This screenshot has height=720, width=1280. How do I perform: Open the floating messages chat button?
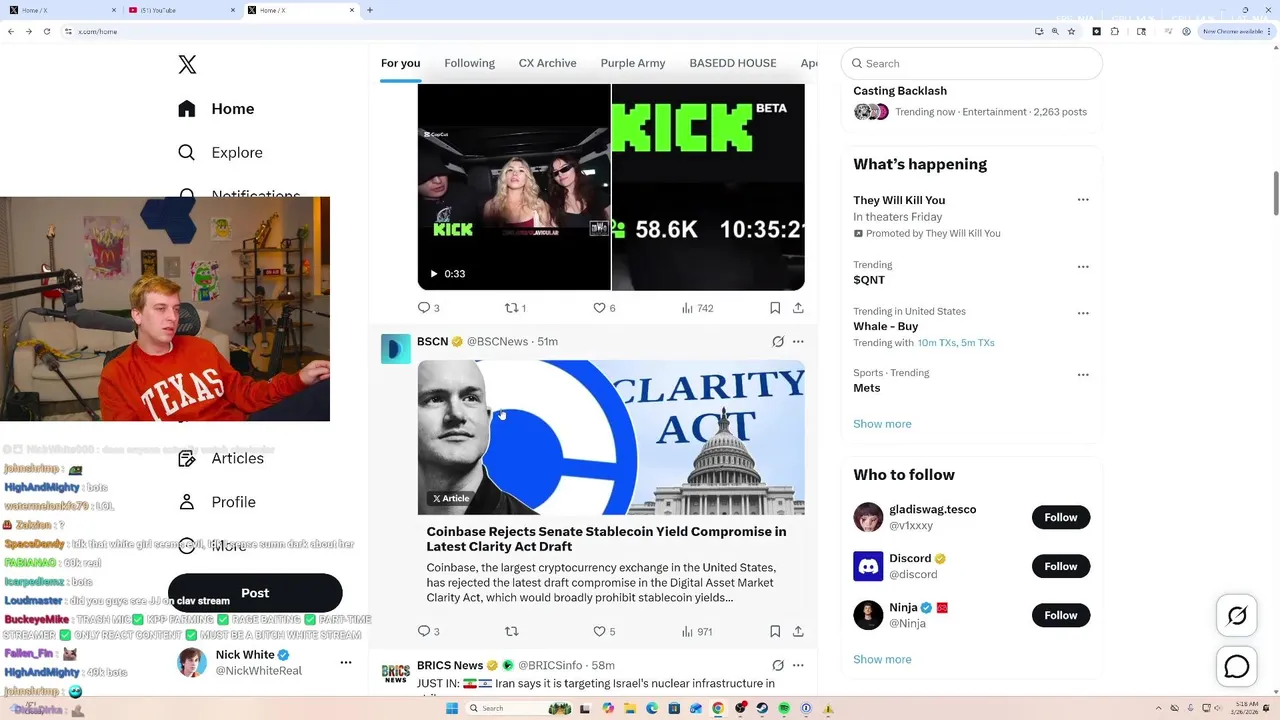[x=1237, y=666]
